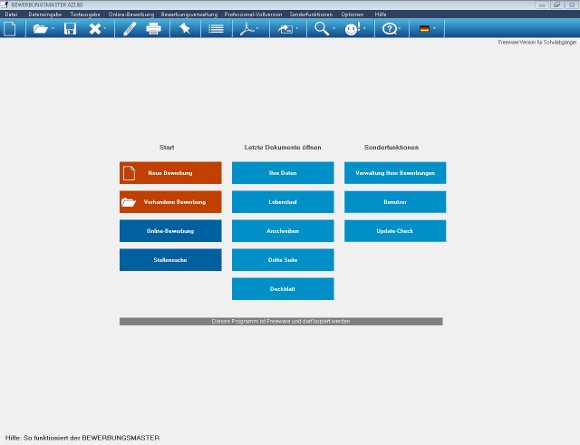Click the Lebenslauf button
580x445 pixels.
(x=283, y=202)
